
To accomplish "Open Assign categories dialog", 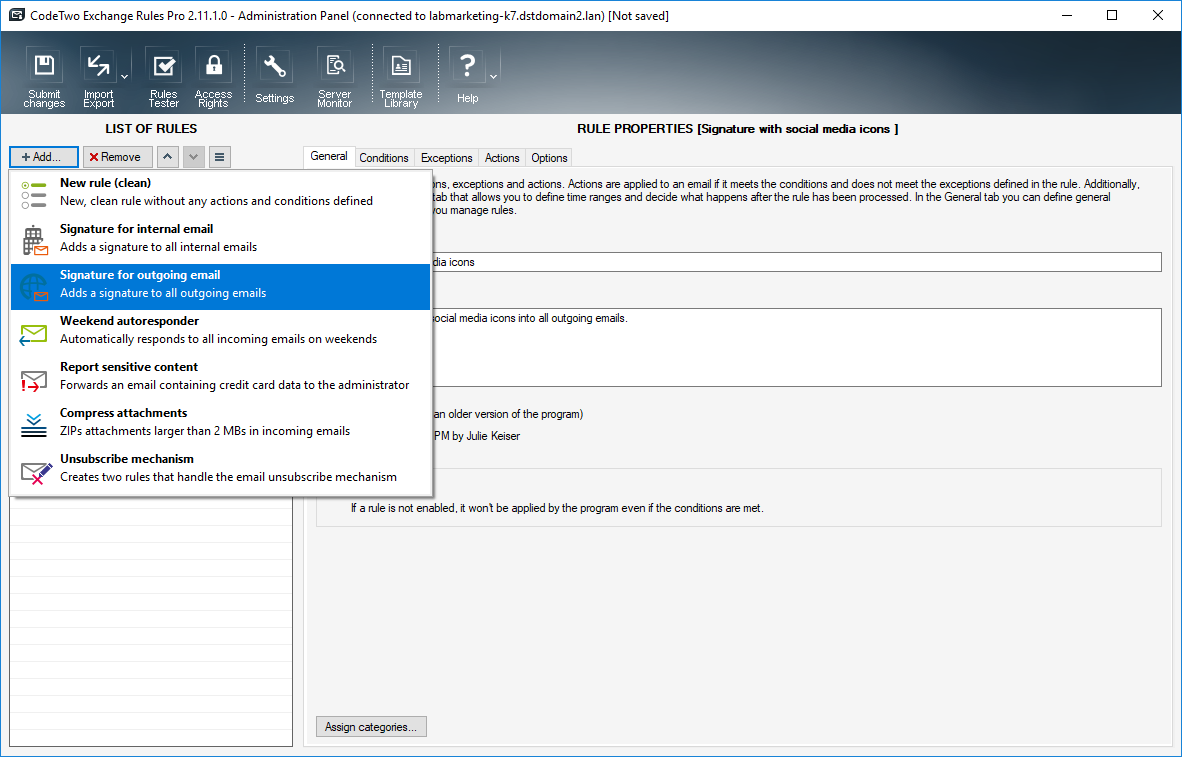I will pos(371,726).
